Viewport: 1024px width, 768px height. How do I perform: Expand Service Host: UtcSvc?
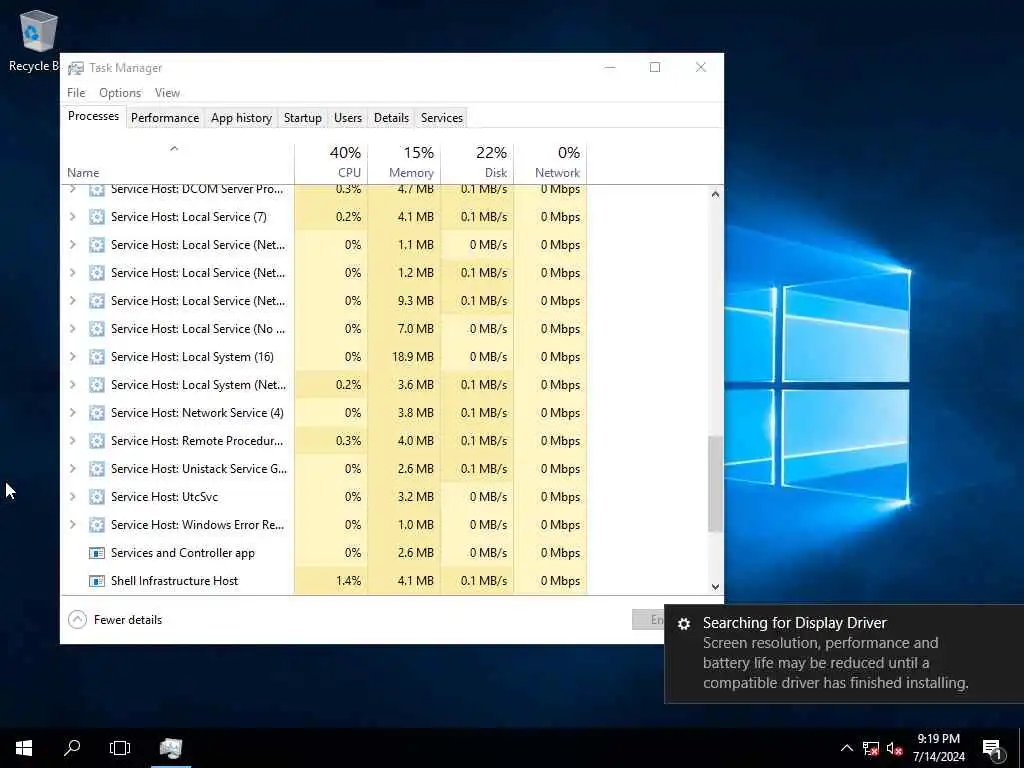click(72, 496)
